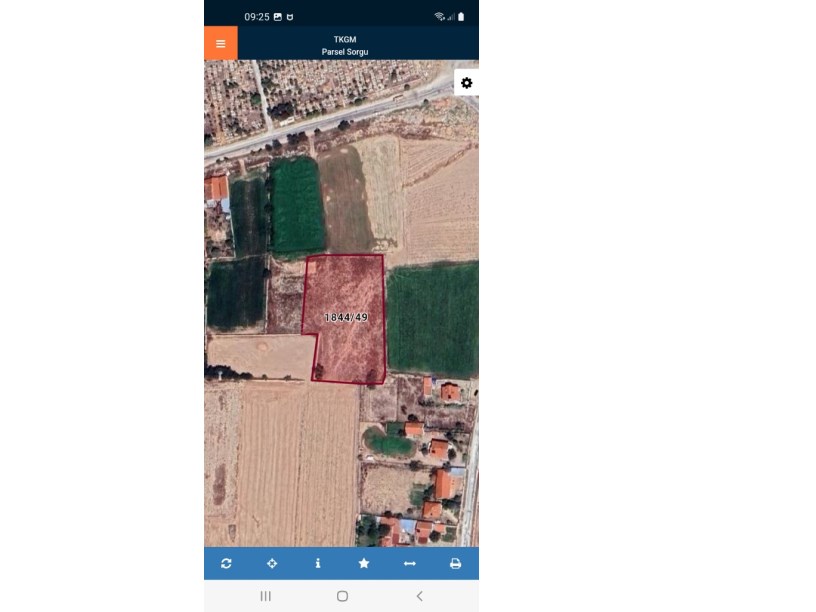Screen dimensions: 816x612
Task: Select the large green field beside highlighted parcel
Action: click(432, 318)
